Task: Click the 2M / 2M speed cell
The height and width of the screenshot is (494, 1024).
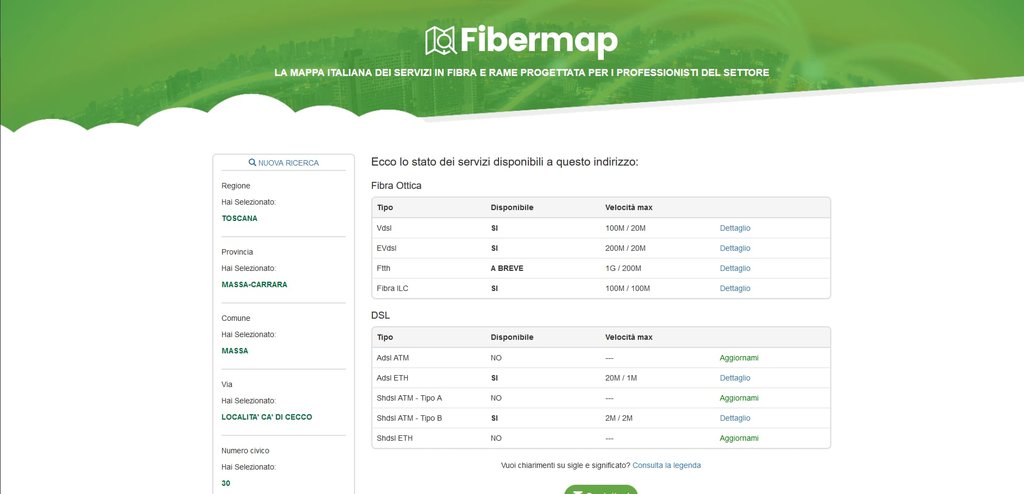Action: (619, 418)
